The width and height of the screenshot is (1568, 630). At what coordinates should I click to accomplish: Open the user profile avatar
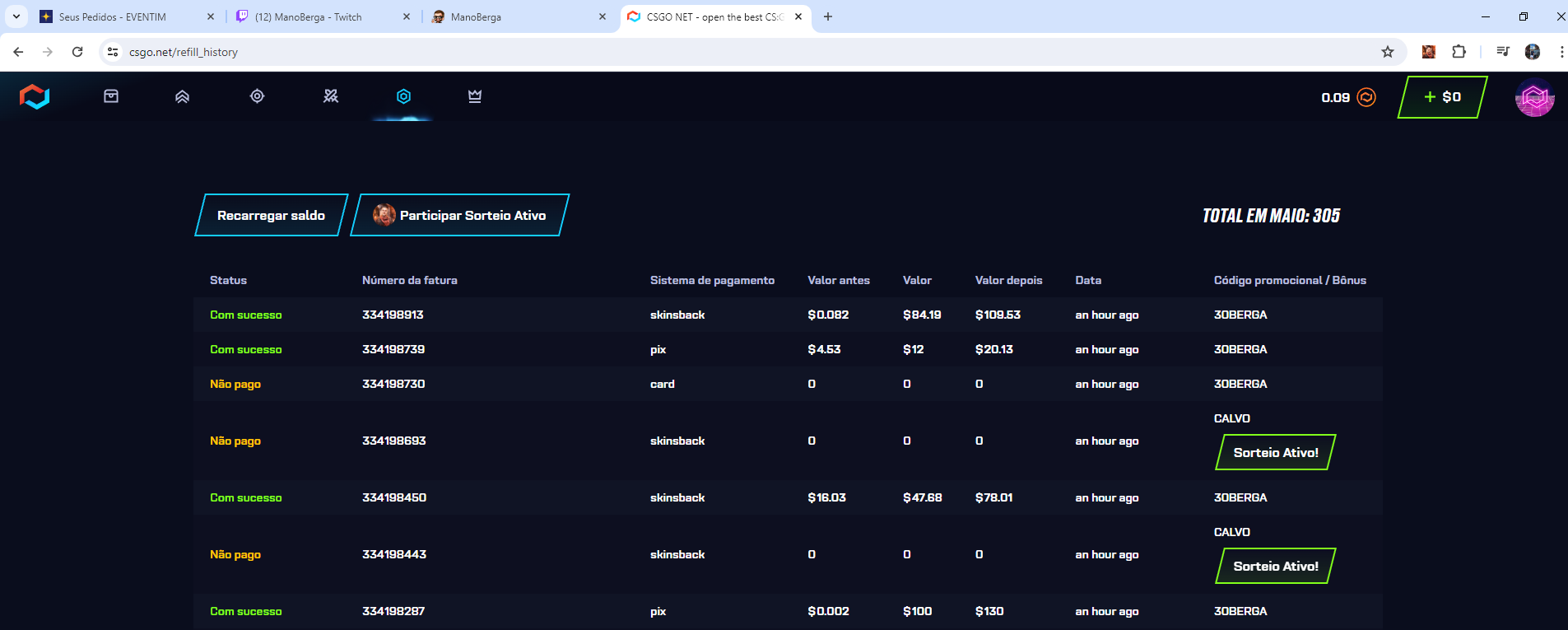[x=1534, y=98]
